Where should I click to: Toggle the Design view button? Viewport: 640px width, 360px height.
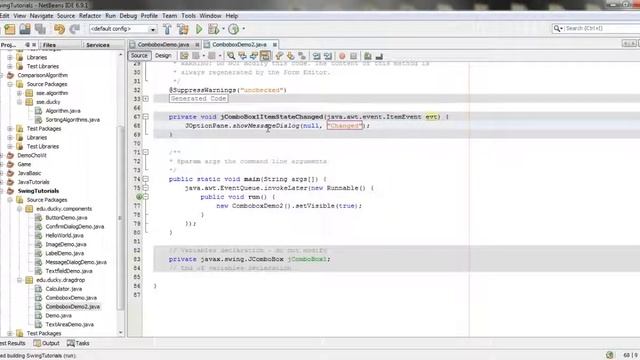[x=163, y=56]
